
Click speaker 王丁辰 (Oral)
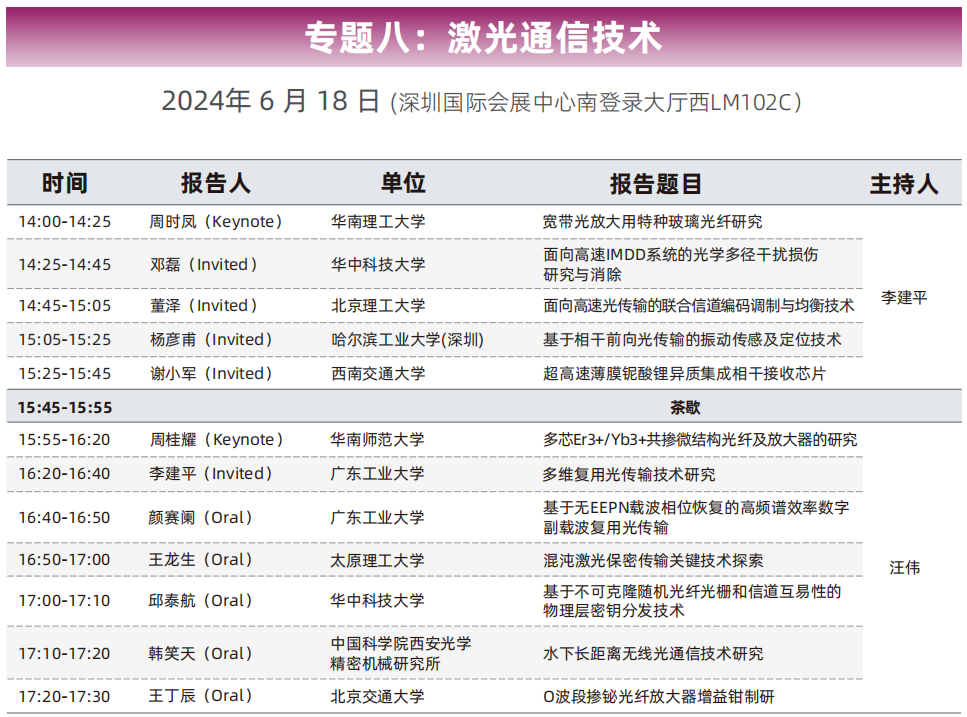[x=201, y=697]
